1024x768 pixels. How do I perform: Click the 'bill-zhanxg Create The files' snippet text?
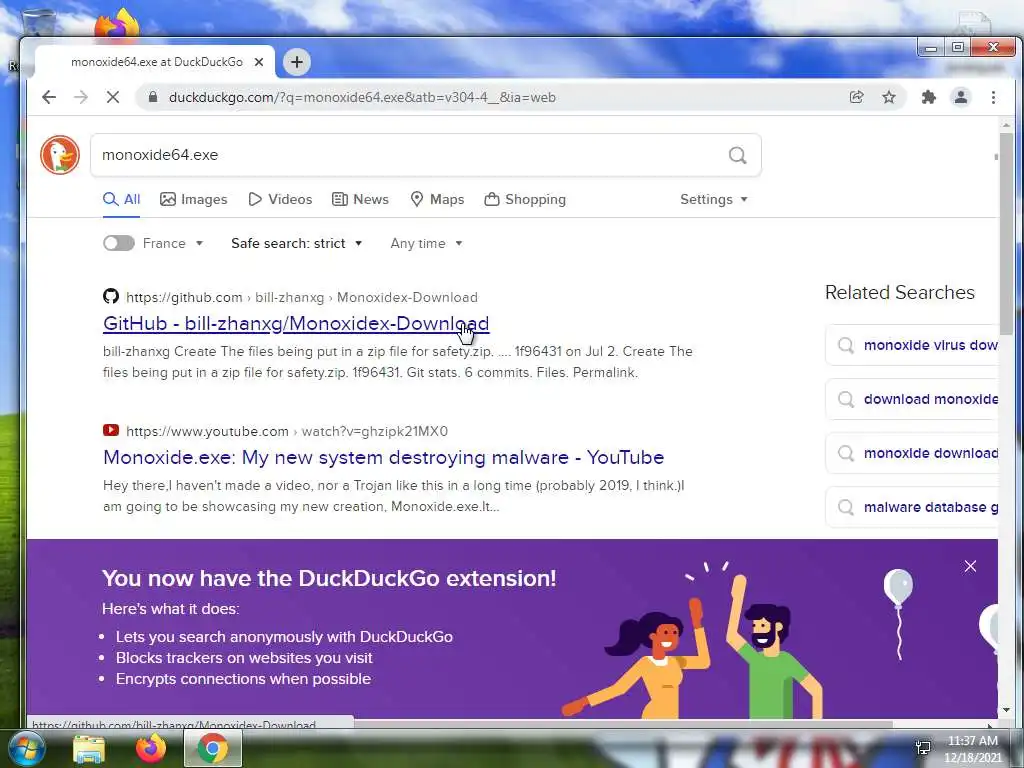click(x=398, y=362)
